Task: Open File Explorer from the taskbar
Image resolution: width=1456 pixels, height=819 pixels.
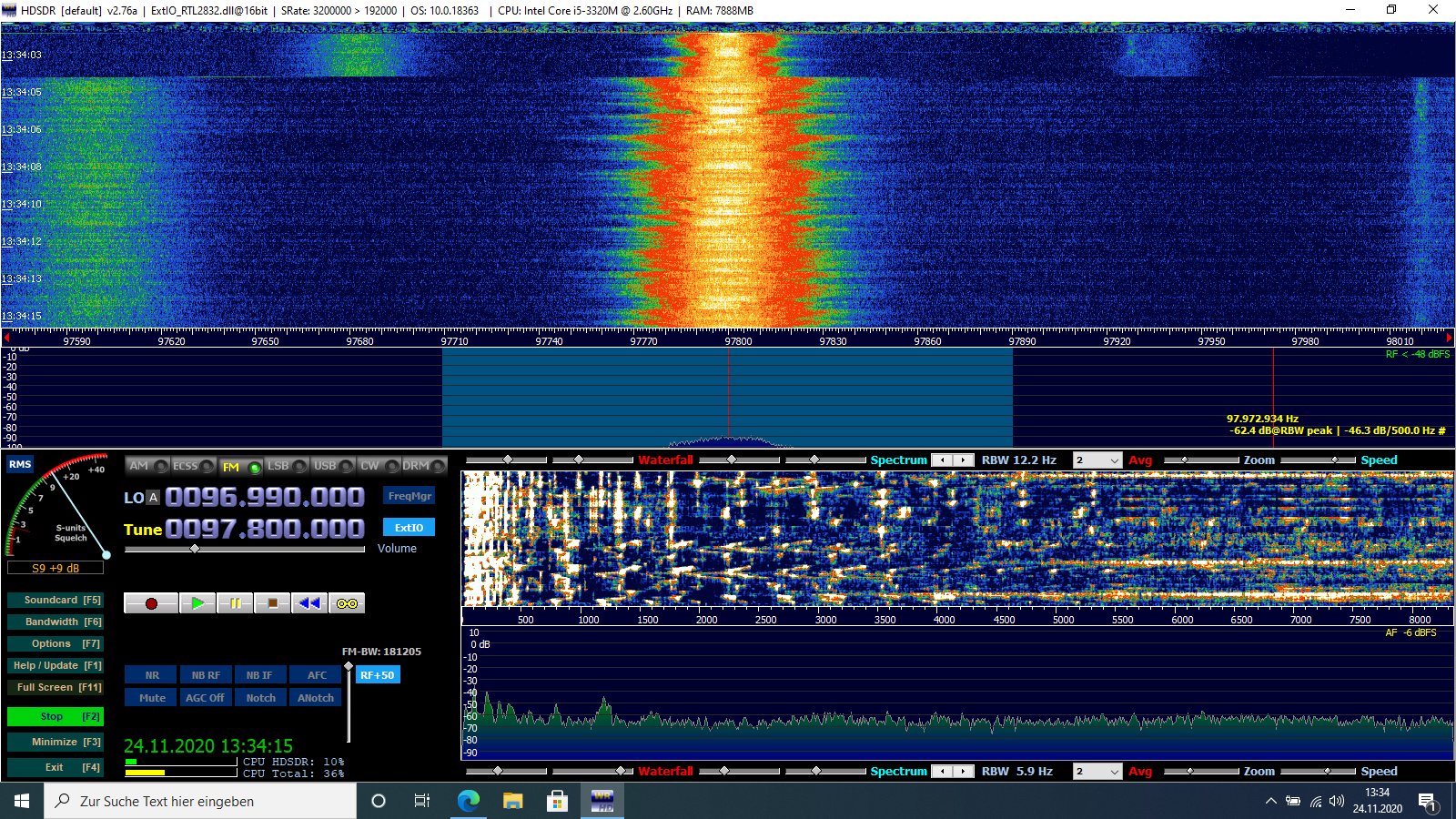Action: click(x=512, y=801)
